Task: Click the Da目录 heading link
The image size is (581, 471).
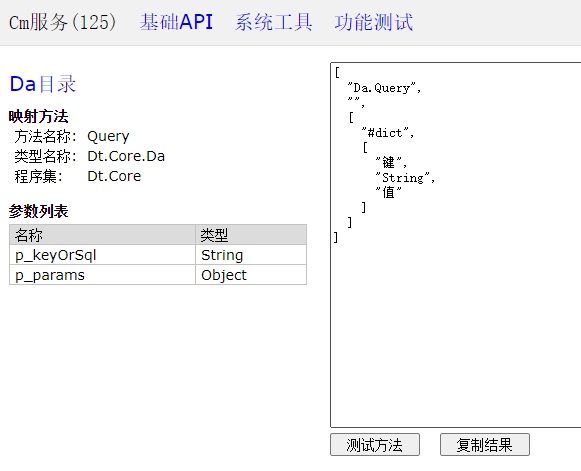Action: (43, 84)
